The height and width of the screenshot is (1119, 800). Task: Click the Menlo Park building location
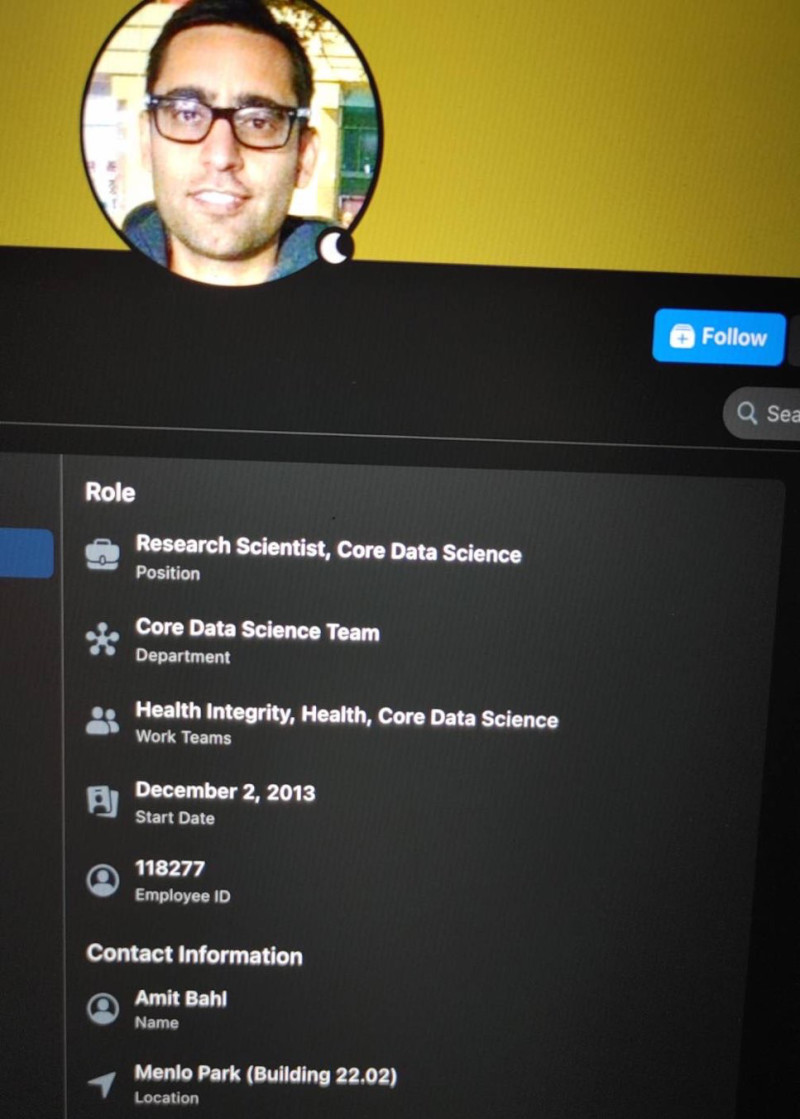click(x=265, y=1073)
